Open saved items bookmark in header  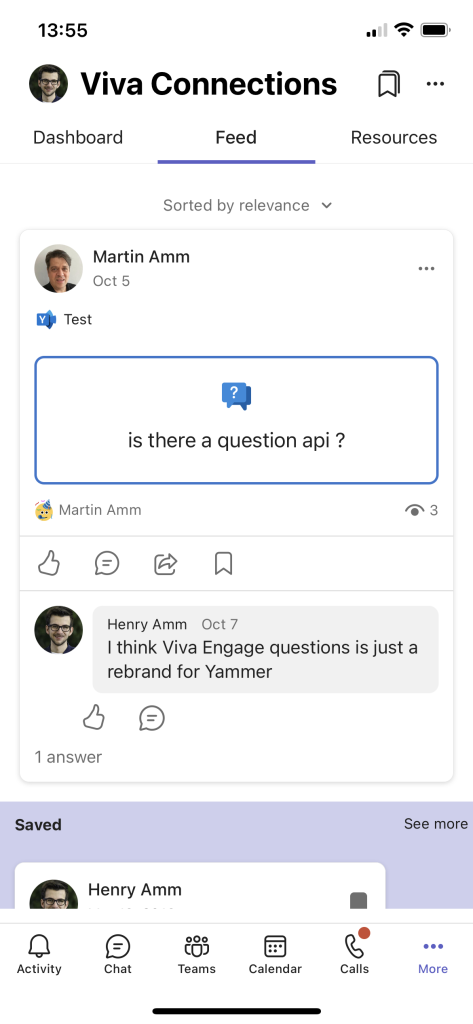pos(389,84)
